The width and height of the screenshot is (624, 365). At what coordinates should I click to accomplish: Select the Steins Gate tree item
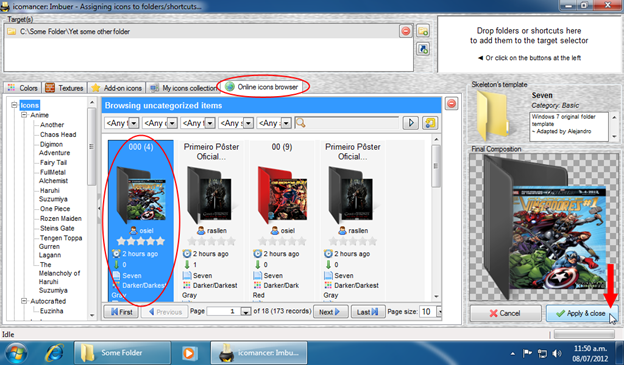coord(57,228)
